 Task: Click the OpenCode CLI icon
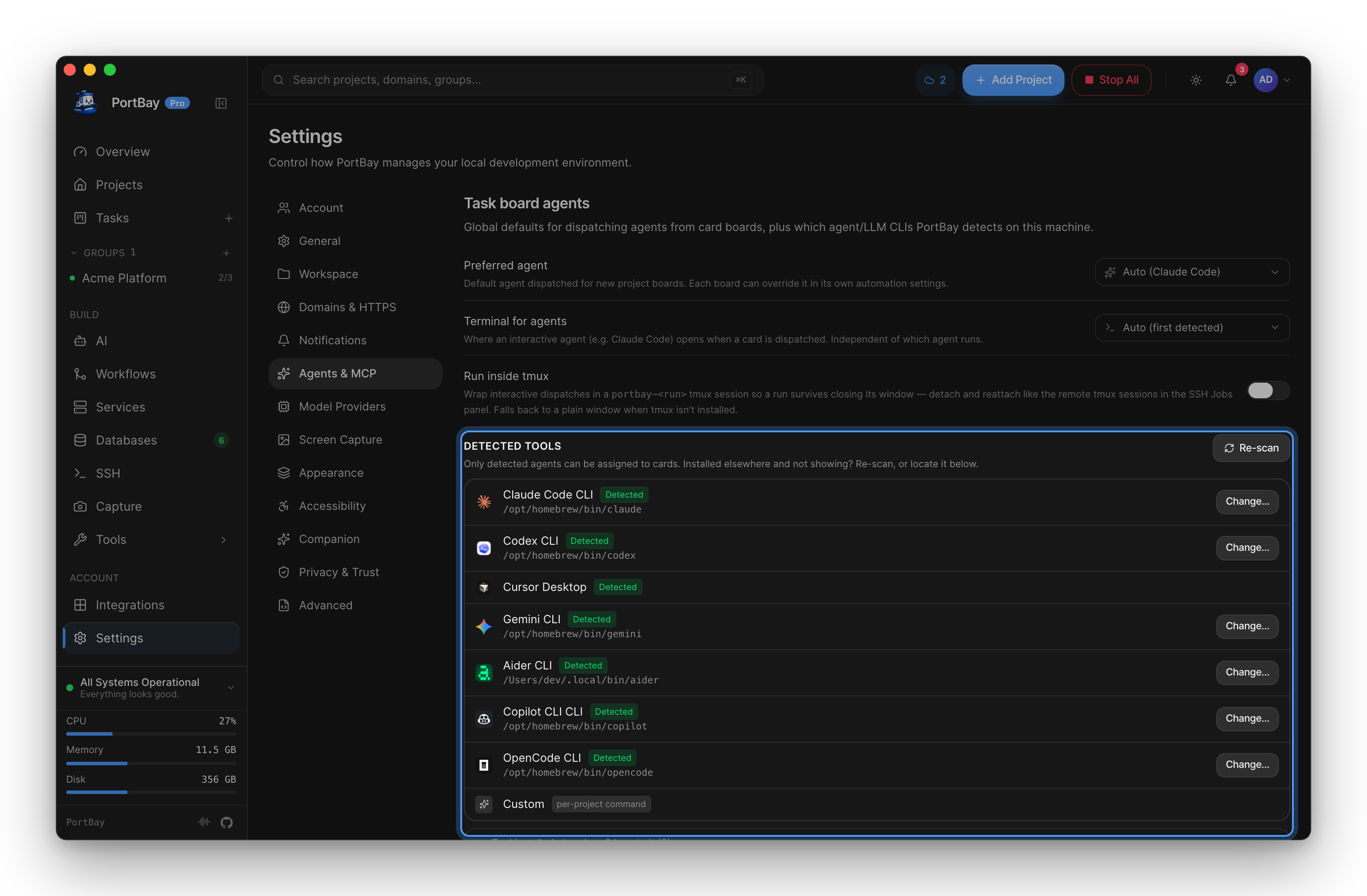[x=484, y=765]
